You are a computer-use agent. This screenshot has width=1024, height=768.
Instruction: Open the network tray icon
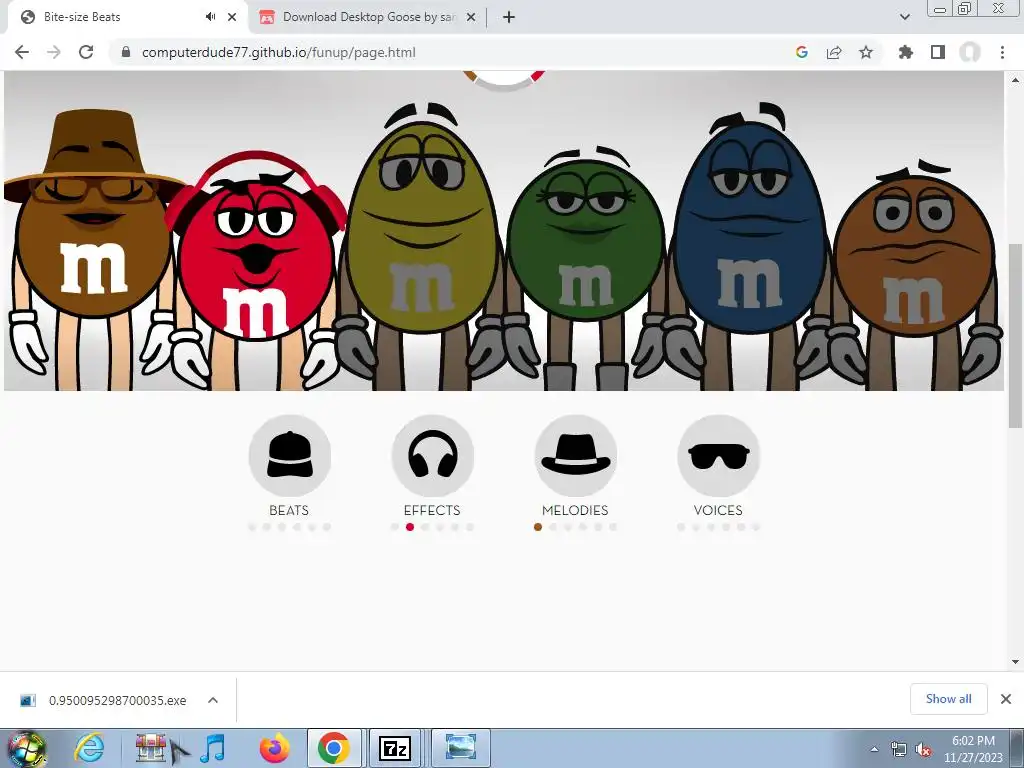coord(899,749)
